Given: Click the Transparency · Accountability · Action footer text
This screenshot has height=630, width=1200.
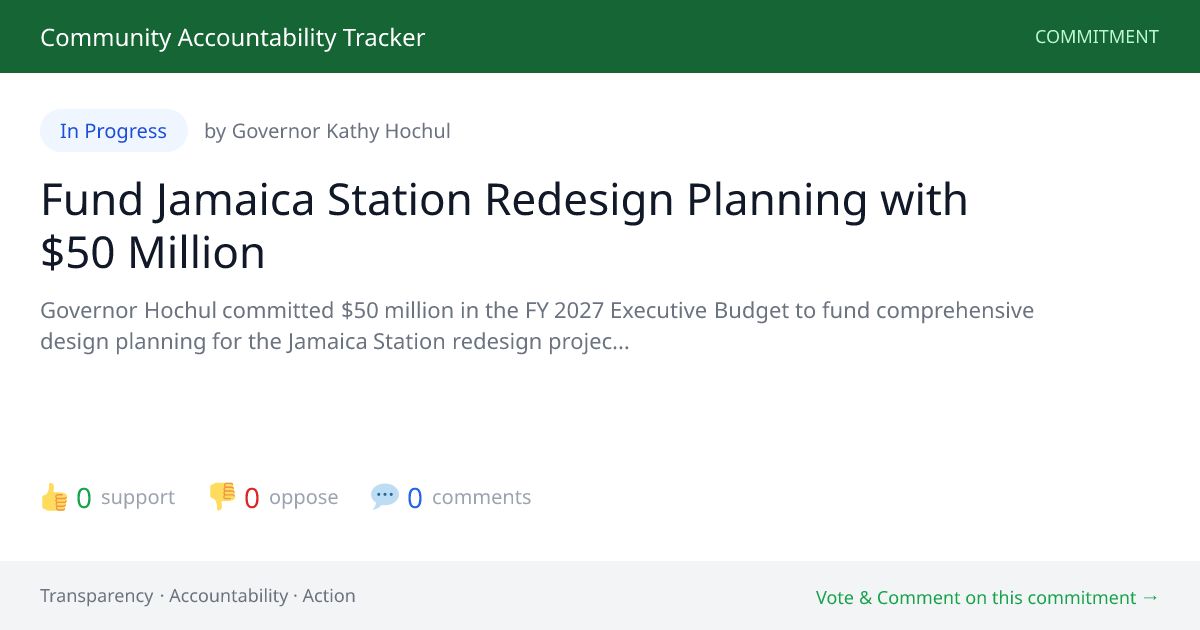Looking at the screenshot, I should [x=198, y=595].
